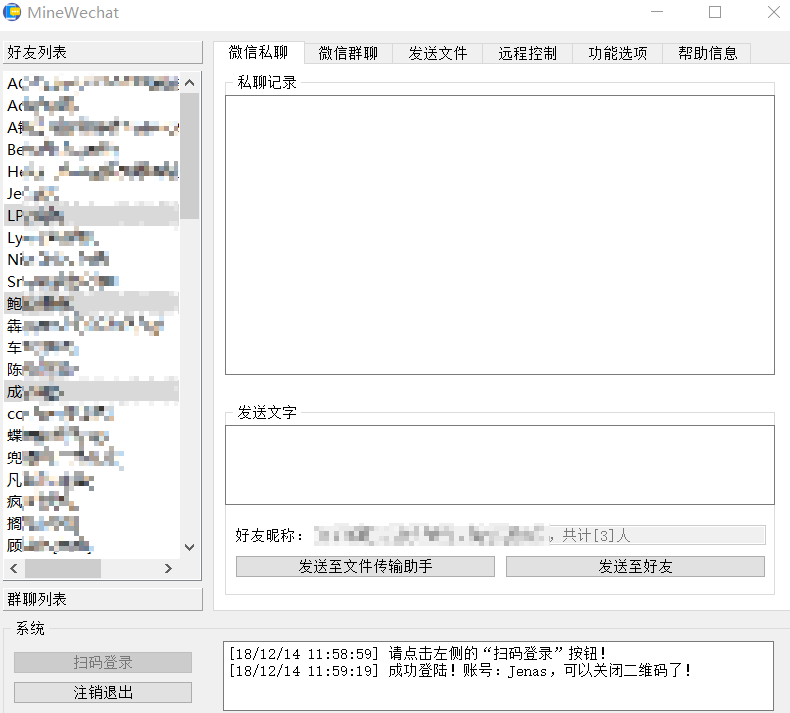The height and width of the screenshot is (713, 790).
Task: Select the friend starting with 陈
Action: (x=92, y=369)
